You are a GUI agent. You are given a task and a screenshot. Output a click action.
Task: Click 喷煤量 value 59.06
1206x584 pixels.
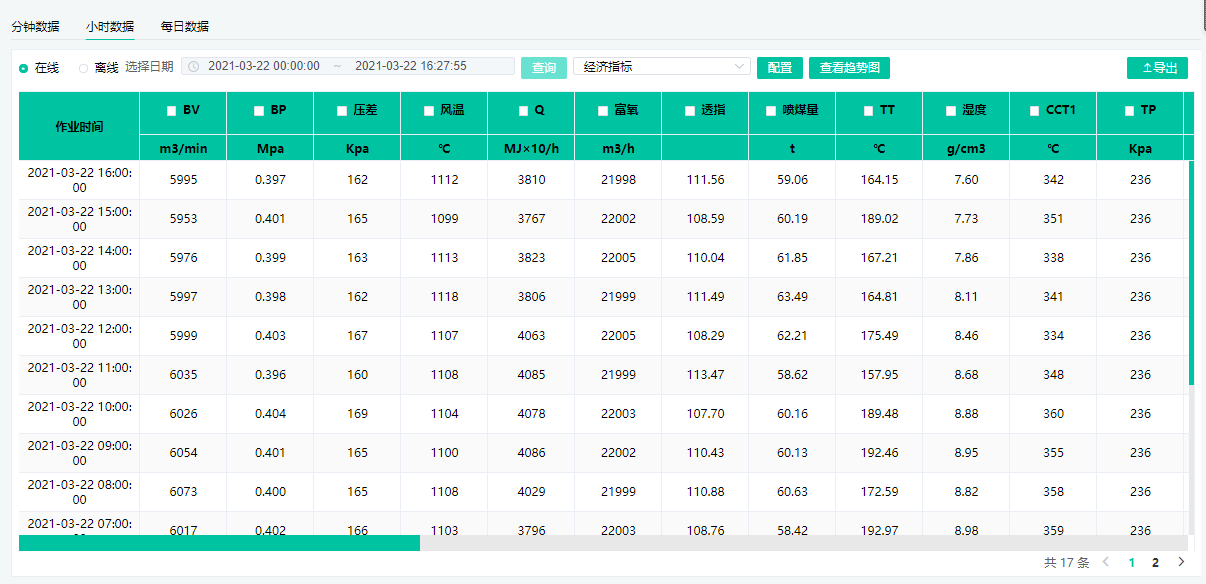[792, 180]
